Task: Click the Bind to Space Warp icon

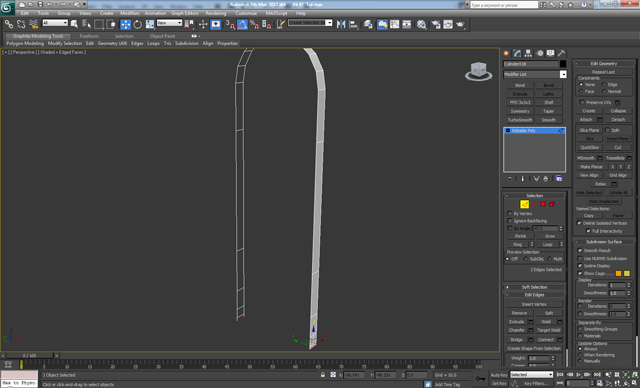Action: (x=33, y=24)
